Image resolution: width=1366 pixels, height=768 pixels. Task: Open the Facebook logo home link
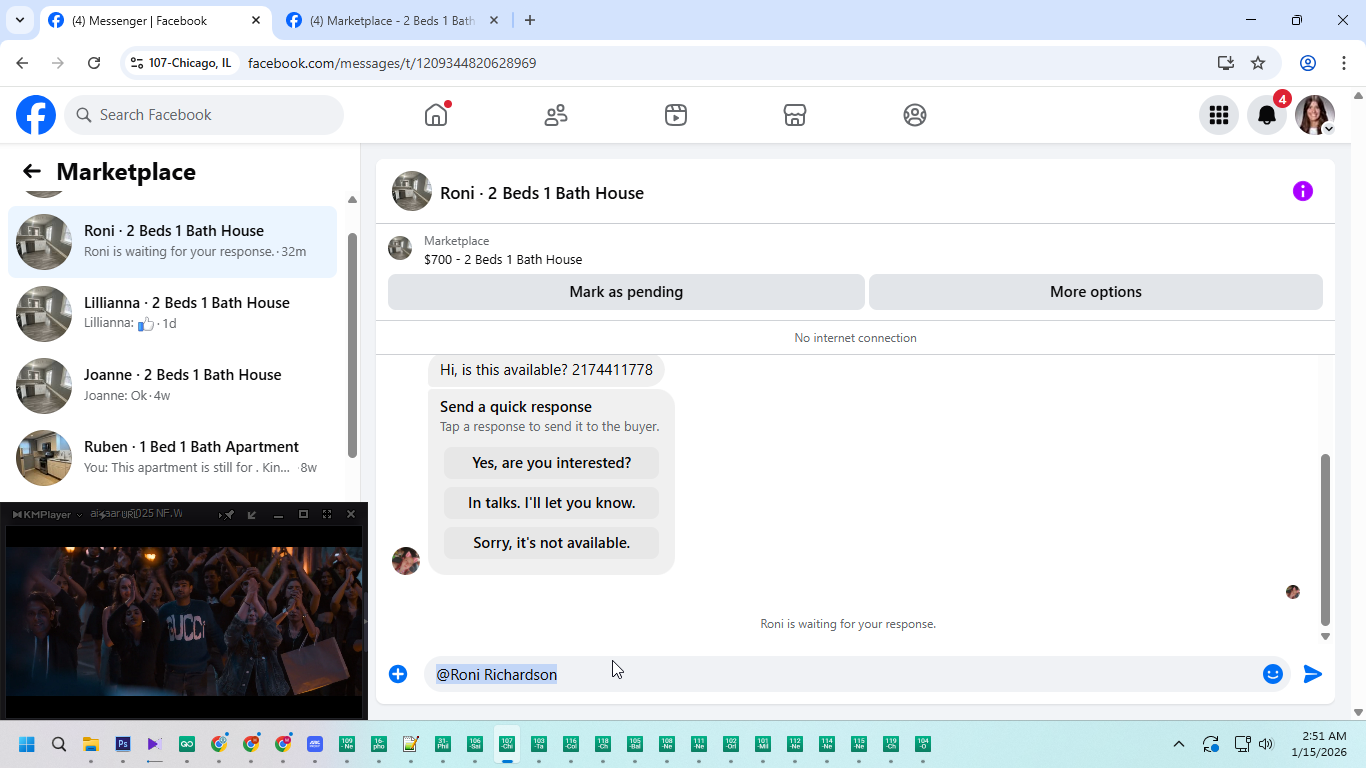click(x=36, y=115)
